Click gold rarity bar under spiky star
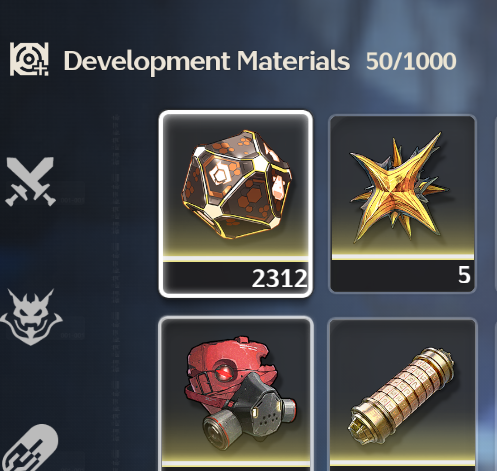The height and width of the screenshot is (471, 497). 403,257
